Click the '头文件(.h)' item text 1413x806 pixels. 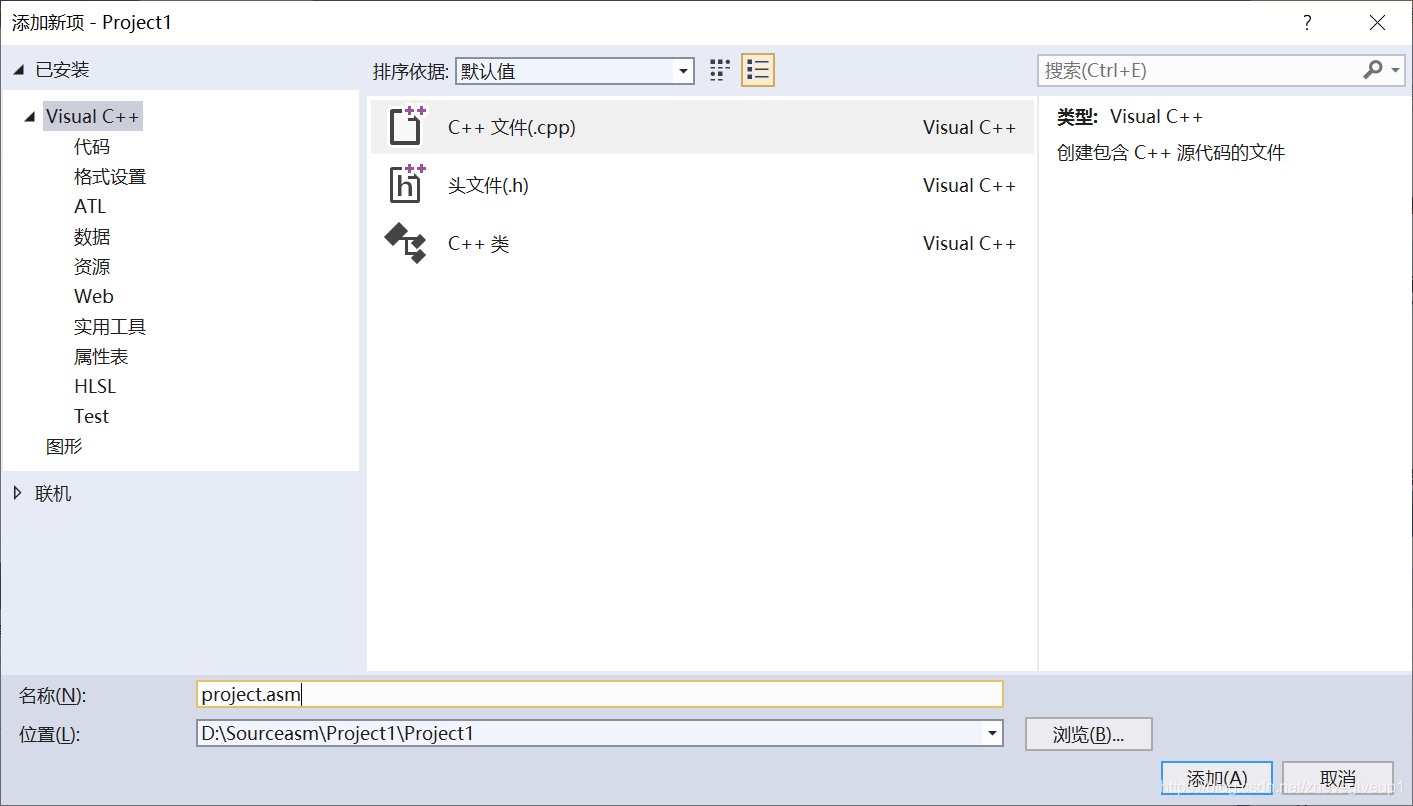point(488,185)
